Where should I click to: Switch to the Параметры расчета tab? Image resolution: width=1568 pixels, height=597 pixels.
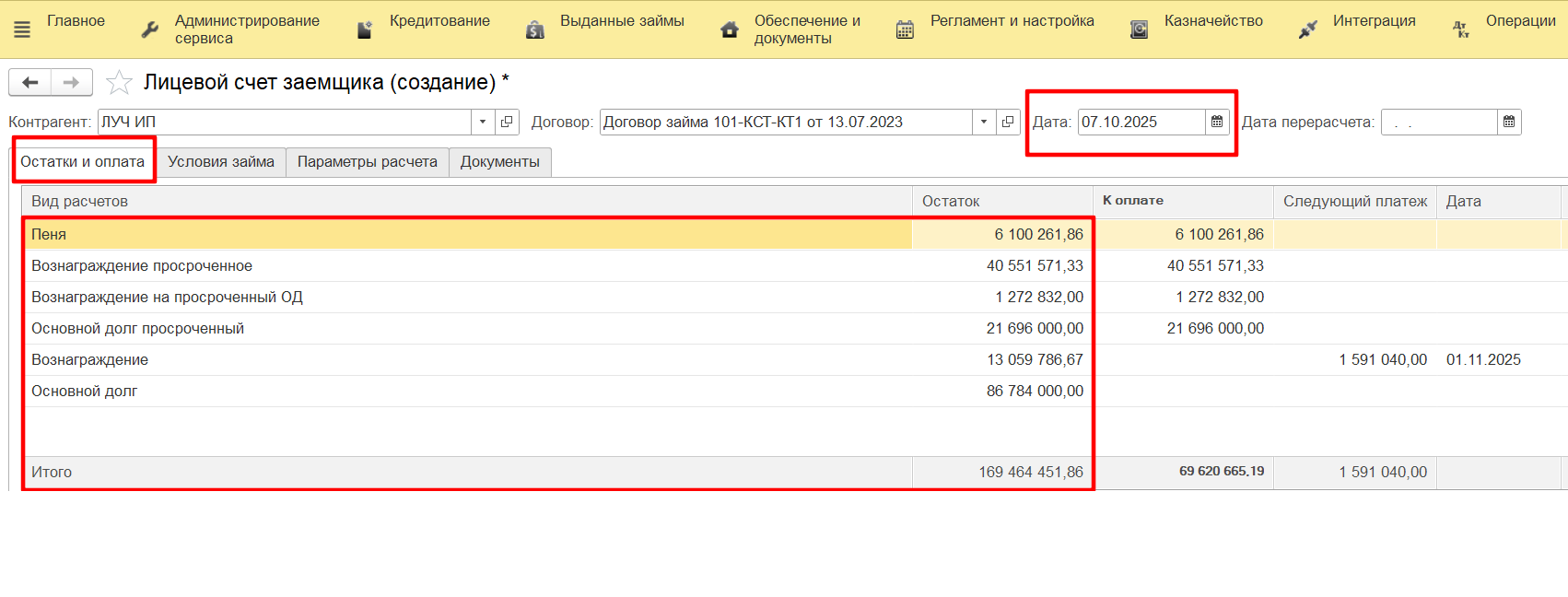[x=368, y=161]
